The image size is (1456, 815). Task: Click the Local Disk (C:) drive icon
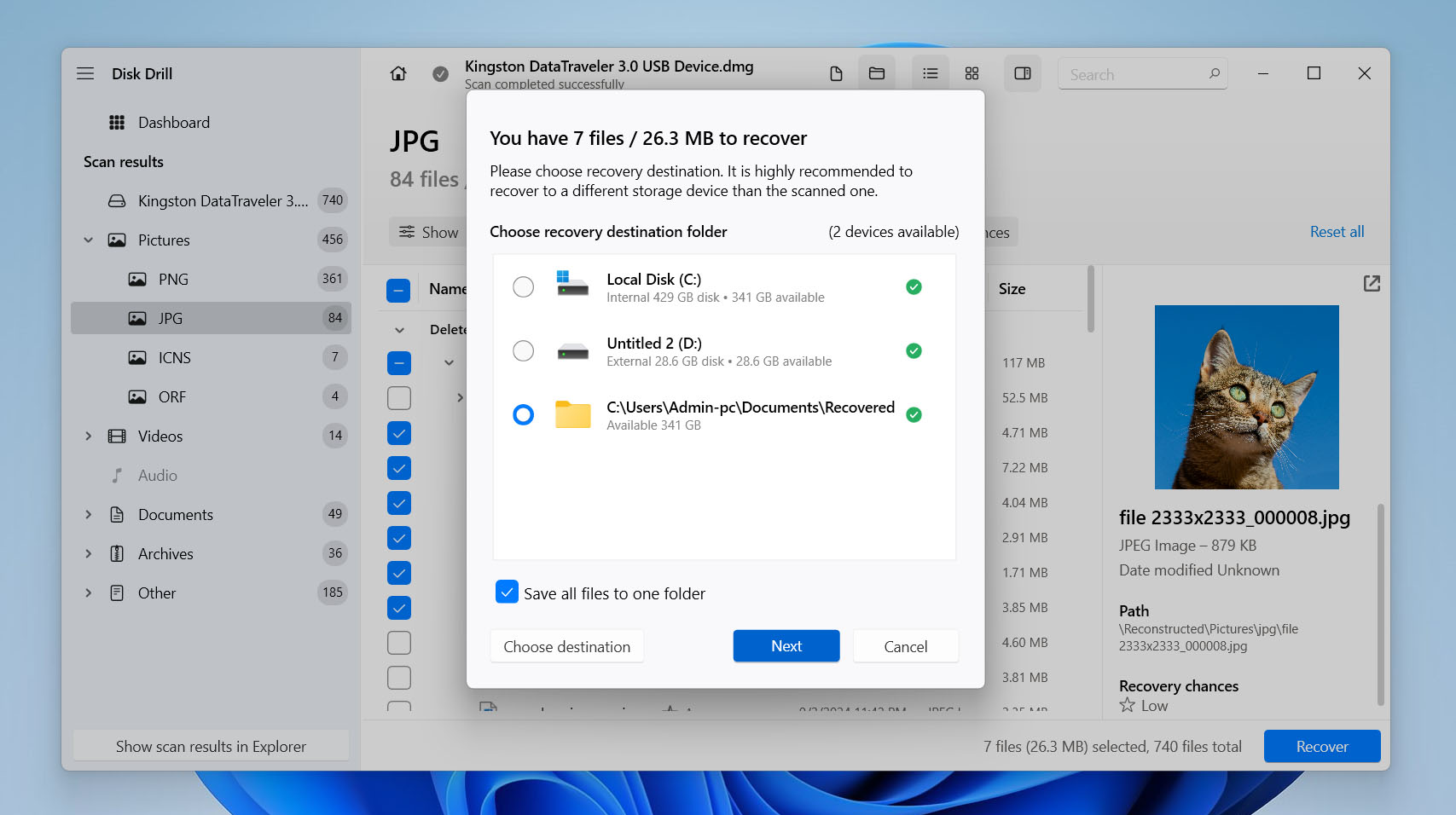pyautogui.click(x=572, y=284)
